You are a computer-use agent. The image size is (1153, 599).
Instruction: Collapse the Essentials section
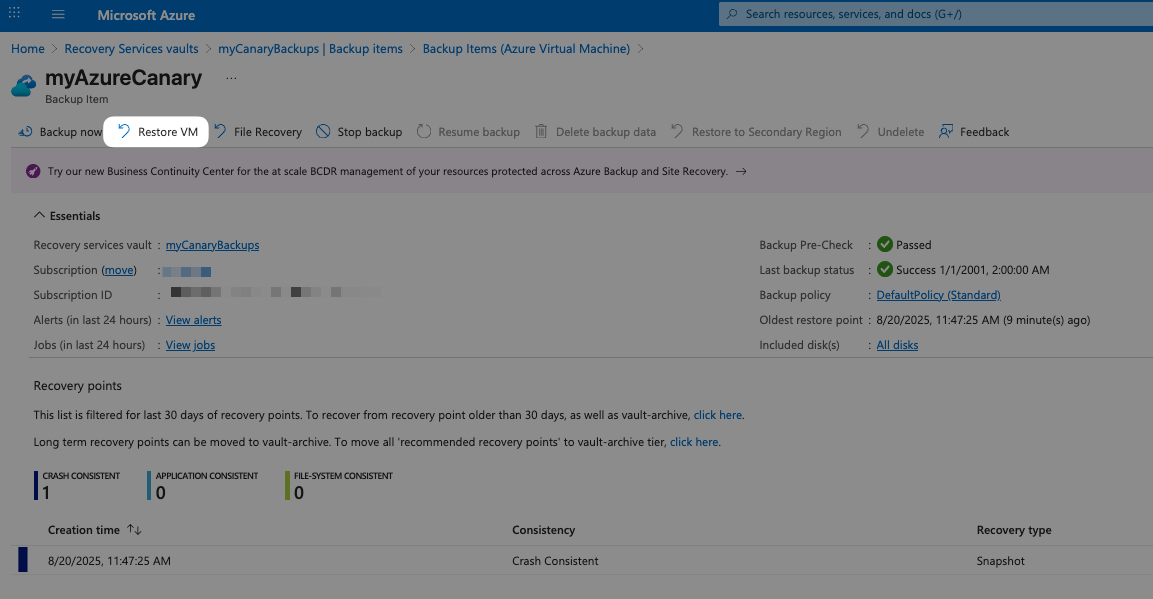tap(39, 215)
